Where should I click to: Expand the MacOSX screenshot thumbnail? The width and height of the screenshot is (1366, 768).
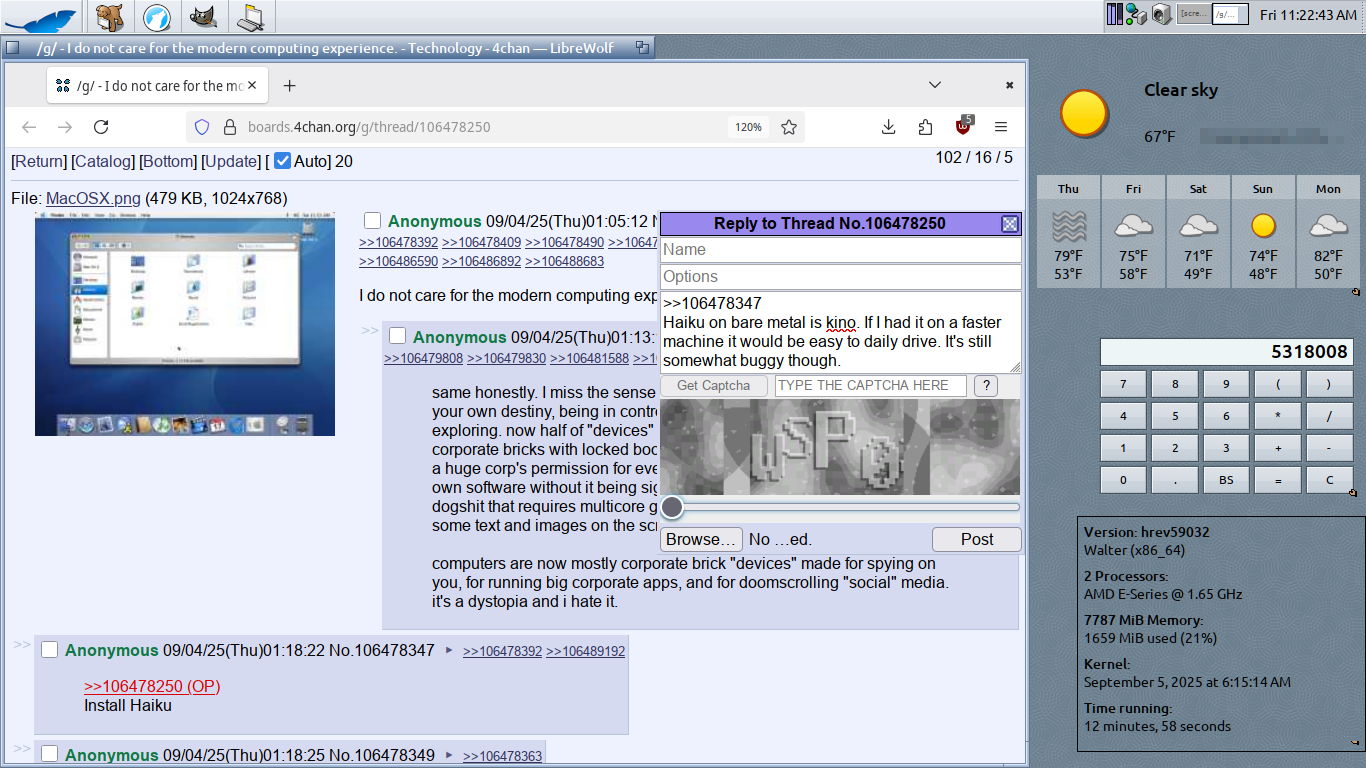[185, 324]
